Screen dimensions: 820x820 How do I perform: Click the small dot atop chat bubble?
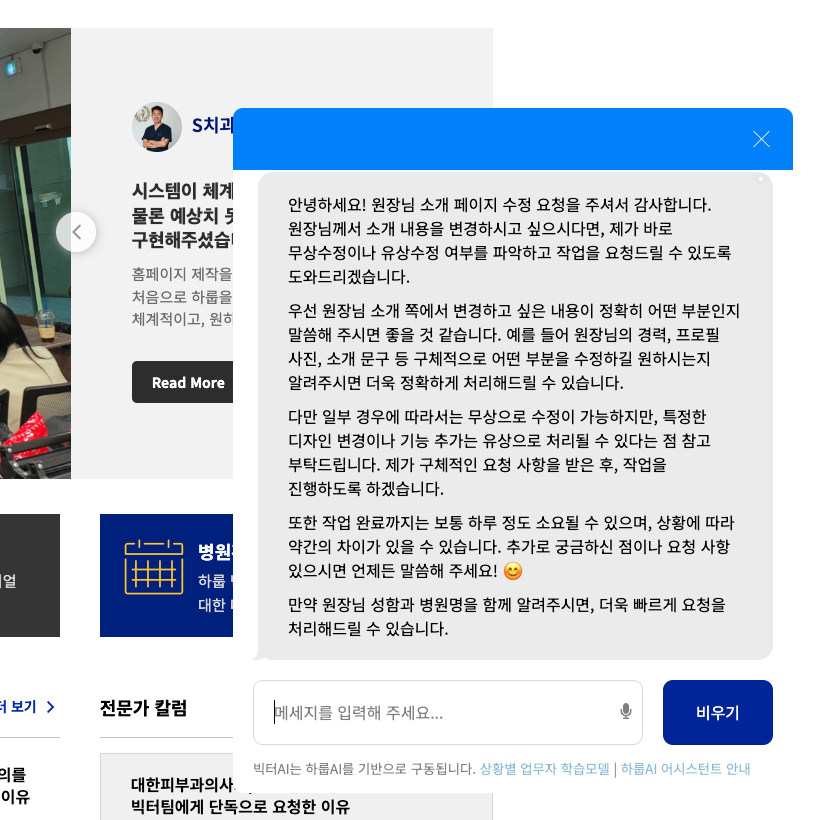tap(761, 179)
